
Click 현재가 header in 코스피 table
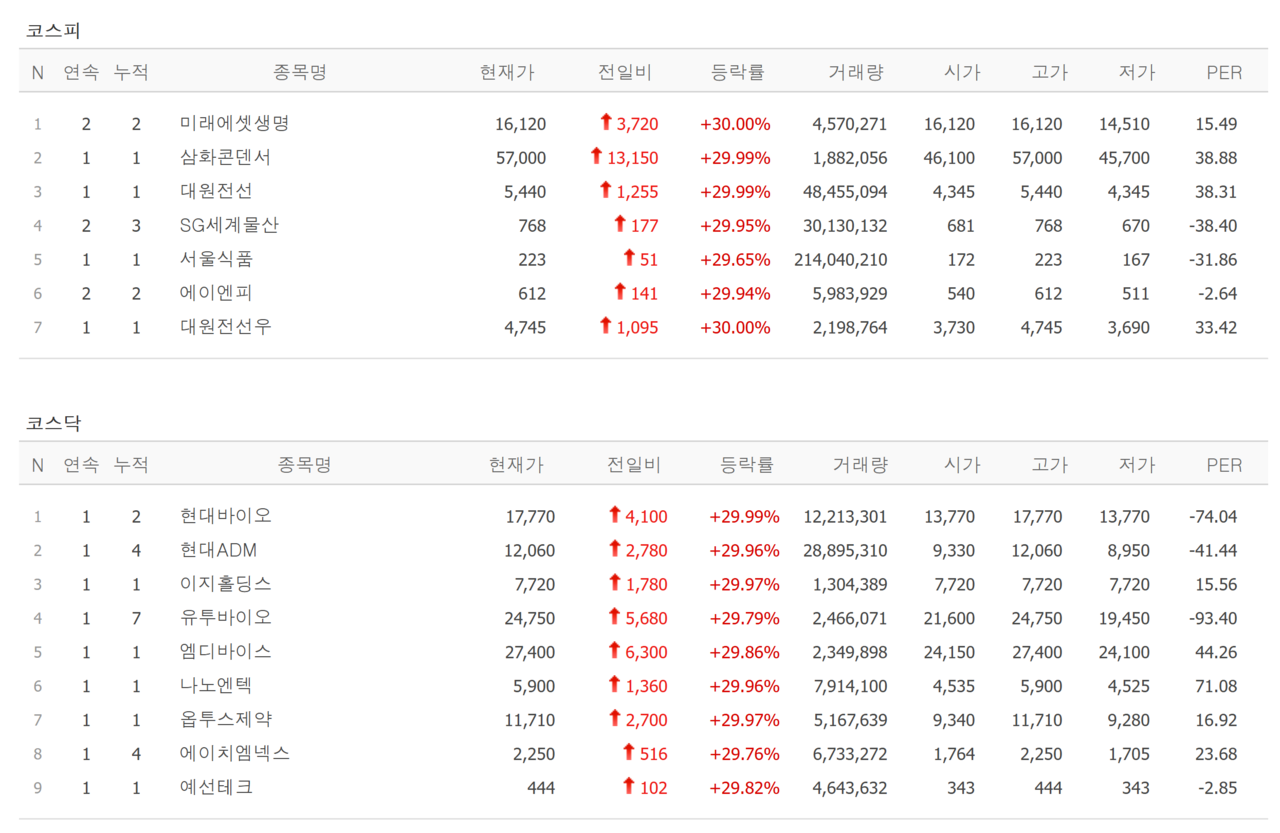pyautogui.click(x=507, y=72)
